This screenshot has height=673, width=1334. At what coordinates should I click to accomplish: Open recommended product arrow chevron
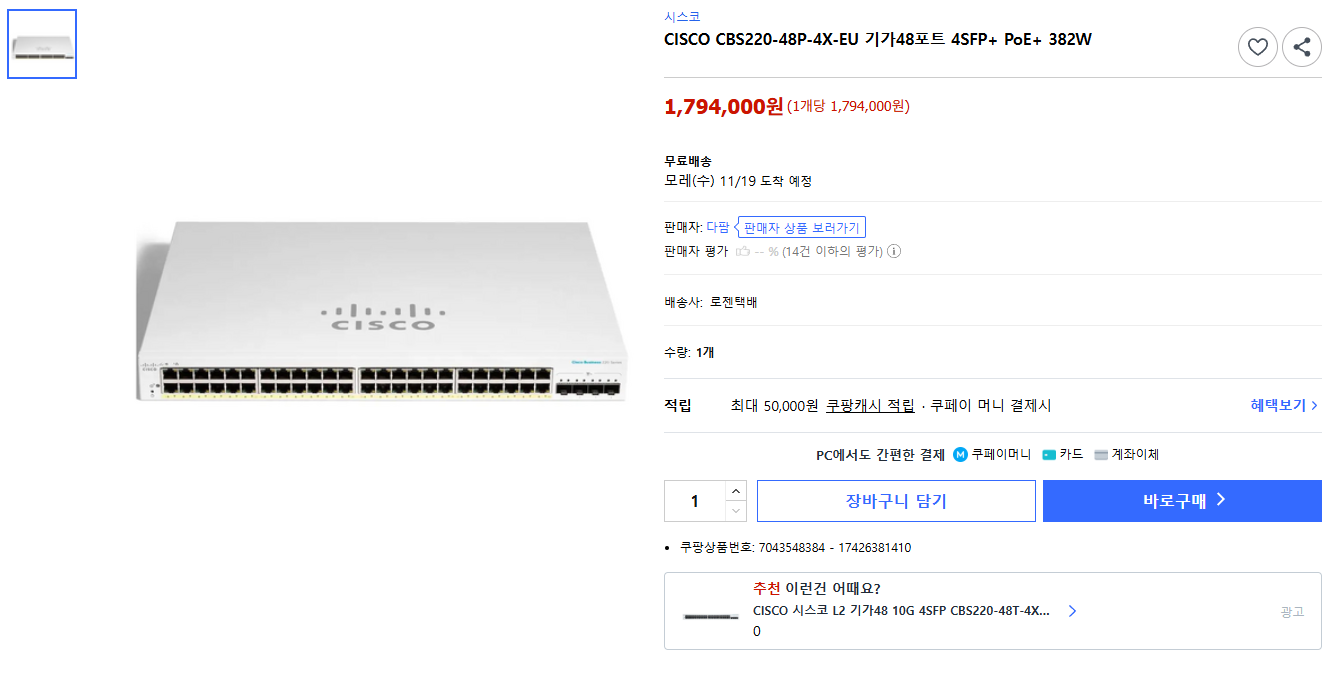tap(1072, 610)
